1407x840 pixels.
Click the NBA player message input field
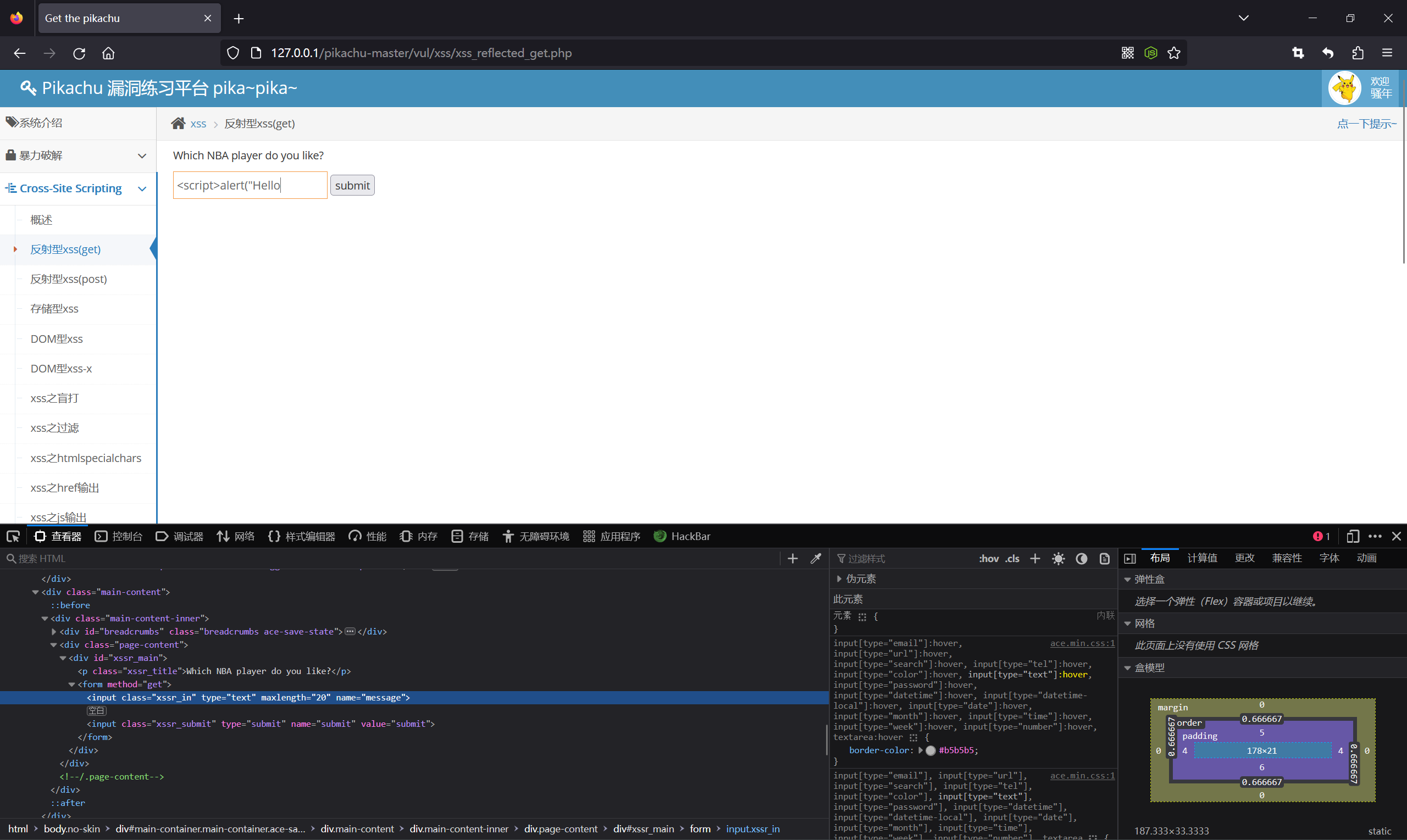(250, 185)
